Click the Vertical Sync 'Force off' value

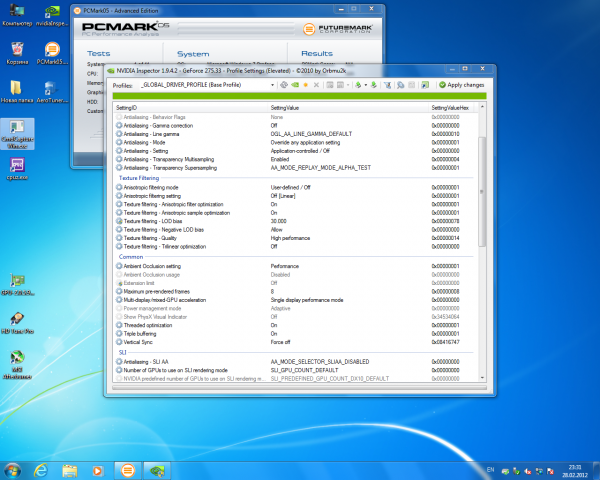point(280,342)
